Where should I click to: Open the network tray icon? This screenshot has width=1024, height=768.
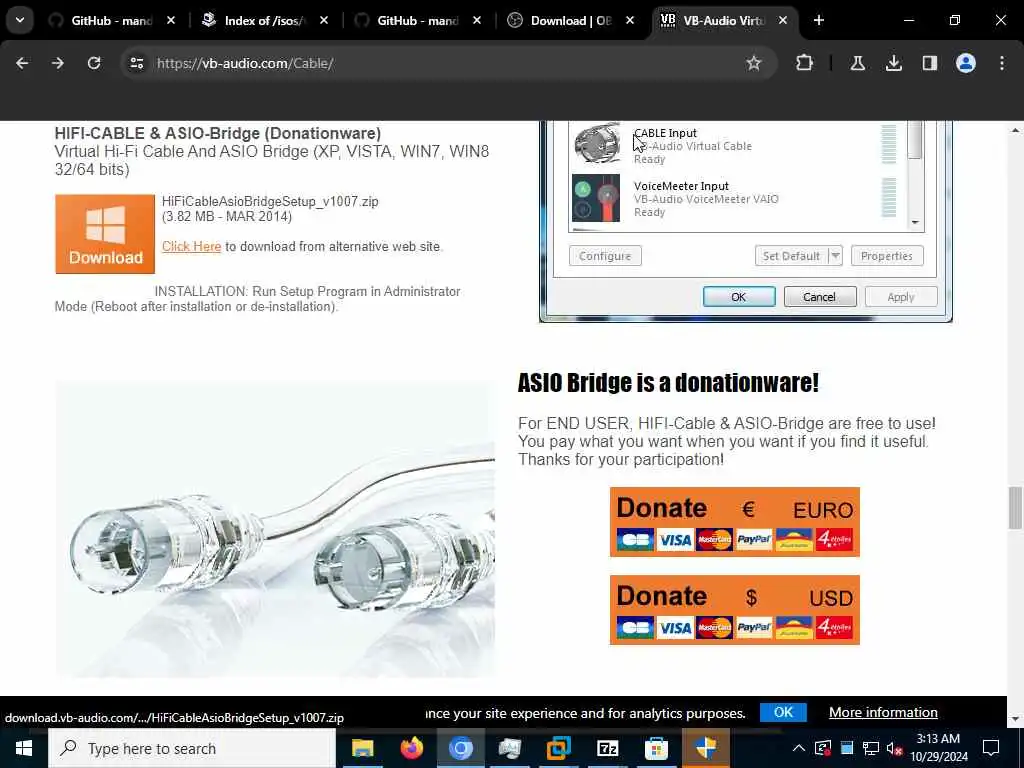click(871, 748)
